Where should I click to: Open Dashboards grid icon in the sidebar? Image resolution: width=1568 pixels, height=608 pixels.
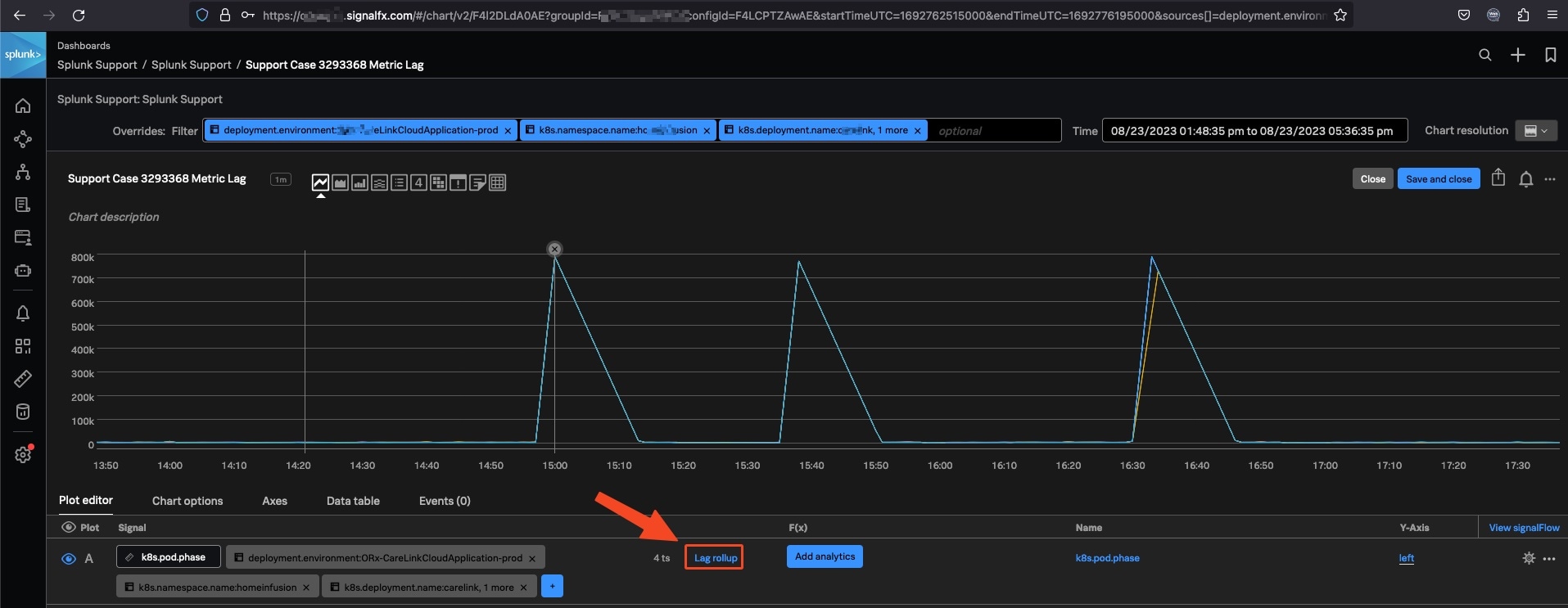23,346
